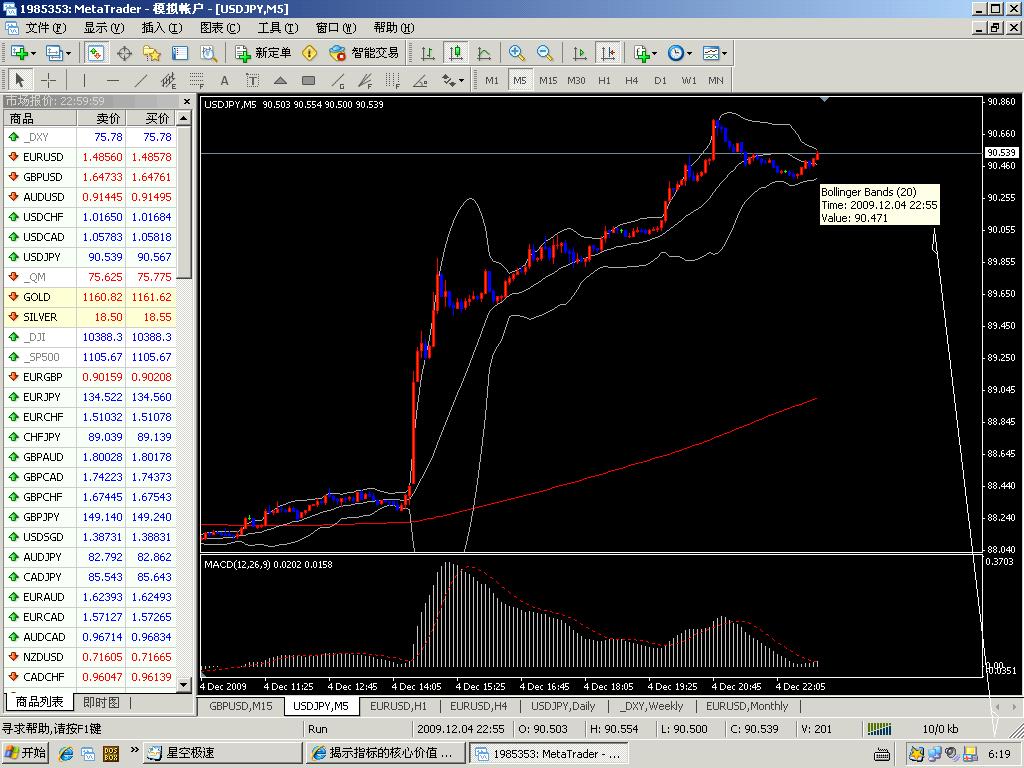The height and width of the screenshot is (768, 1024).
Task: Click the market watch scroll-up arrow
Action: (184, 118)
